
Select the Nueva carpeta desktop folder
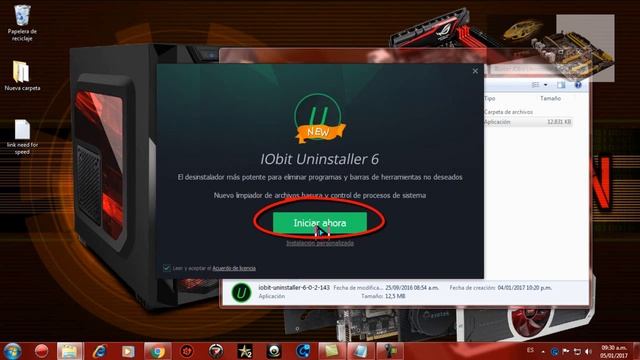[22, 76]
